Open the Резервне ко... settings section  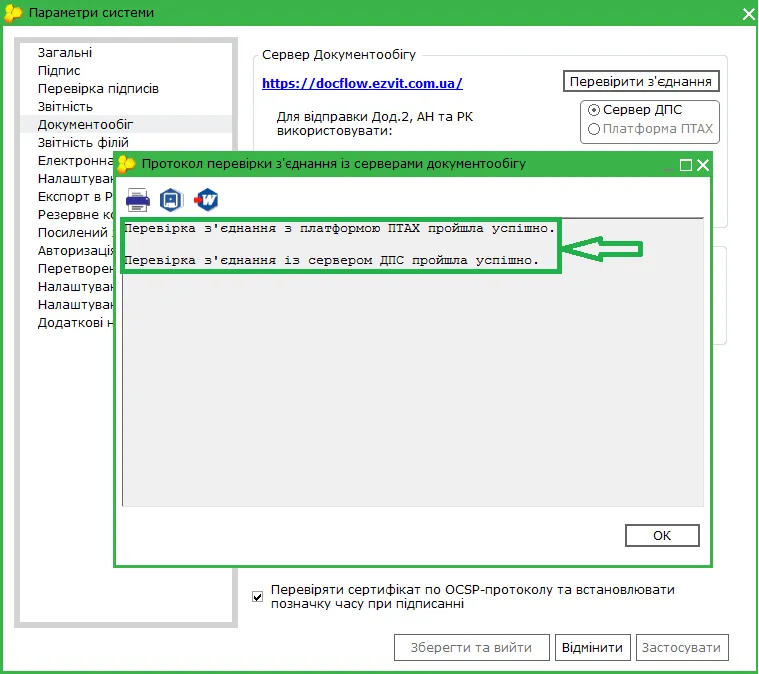[76, 214]
